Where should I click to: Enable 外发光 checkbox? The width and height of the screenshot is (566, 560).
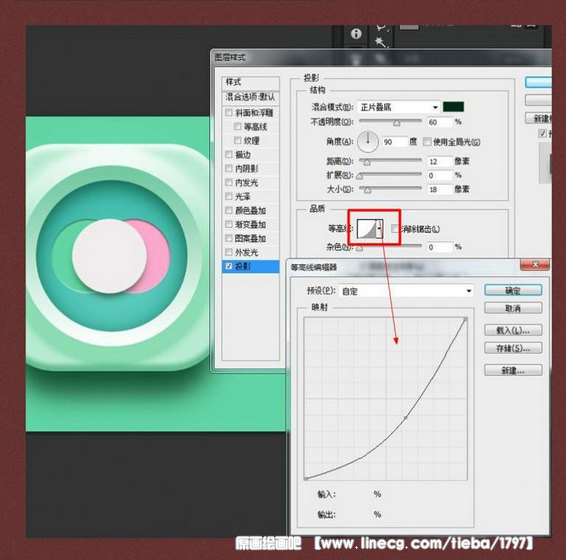pos(228,252)
